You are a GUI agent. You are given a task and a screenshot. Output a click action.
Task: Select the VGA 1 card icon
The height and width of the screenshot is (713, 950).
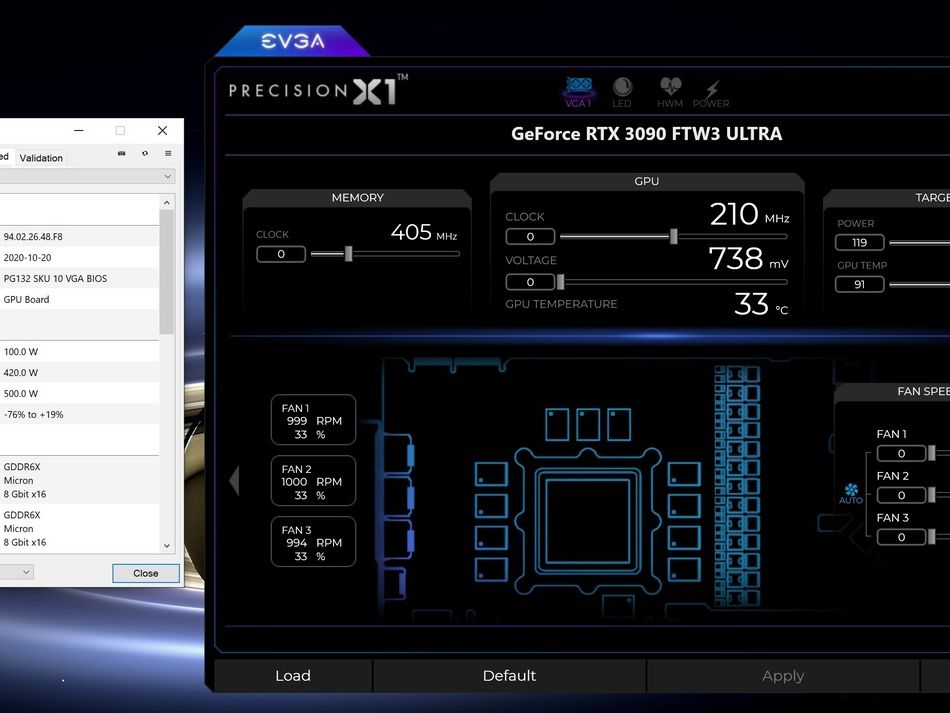pos(579,92)
